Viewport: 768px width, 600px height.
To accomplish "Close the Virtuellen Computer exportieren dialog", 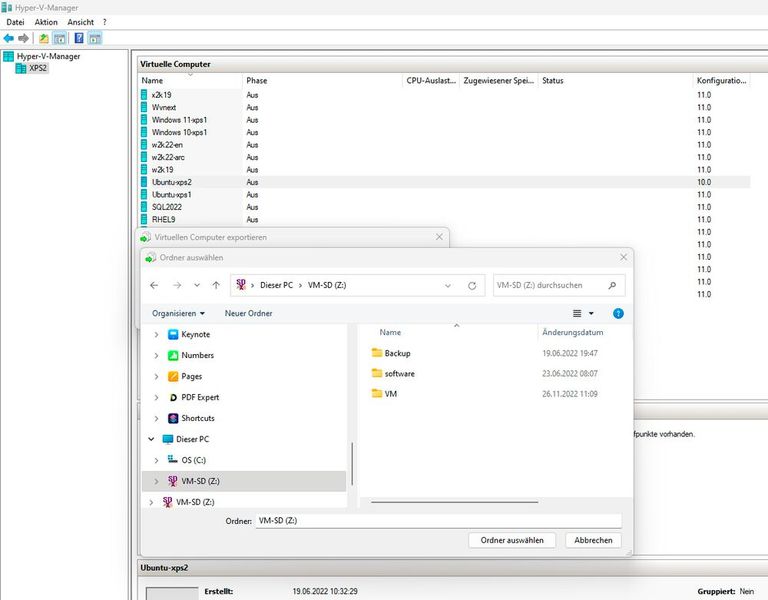I will pyautogui.click(x=439, y=237).
